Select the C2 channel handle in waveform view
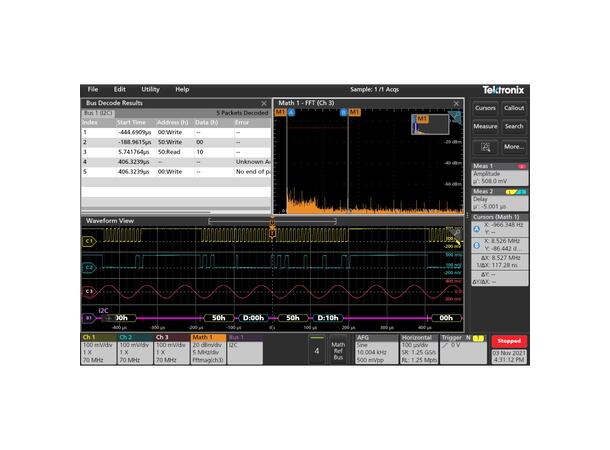 89,268
